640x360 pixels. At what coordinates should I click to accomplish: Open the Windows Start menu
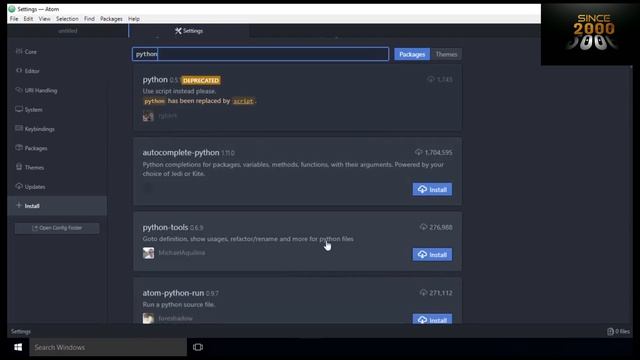[18, 347]
